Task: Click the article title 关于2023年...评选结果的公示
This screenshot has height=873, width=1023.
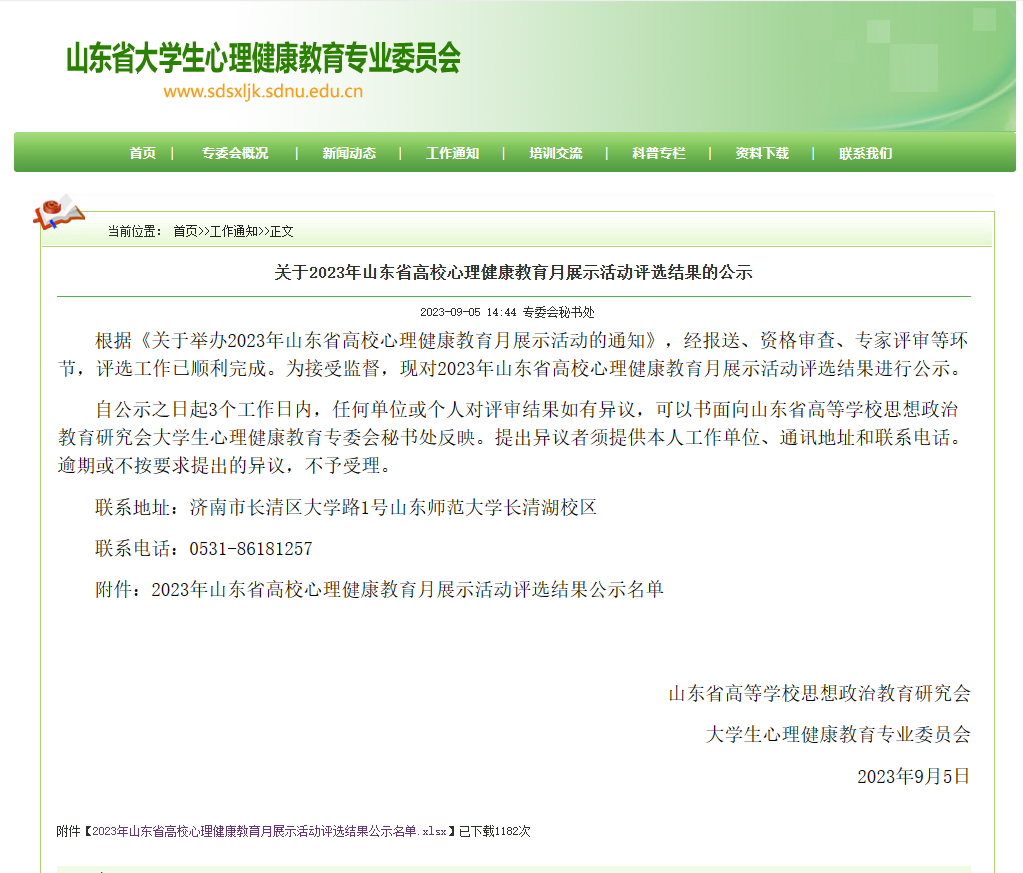Action: point(513,273)
